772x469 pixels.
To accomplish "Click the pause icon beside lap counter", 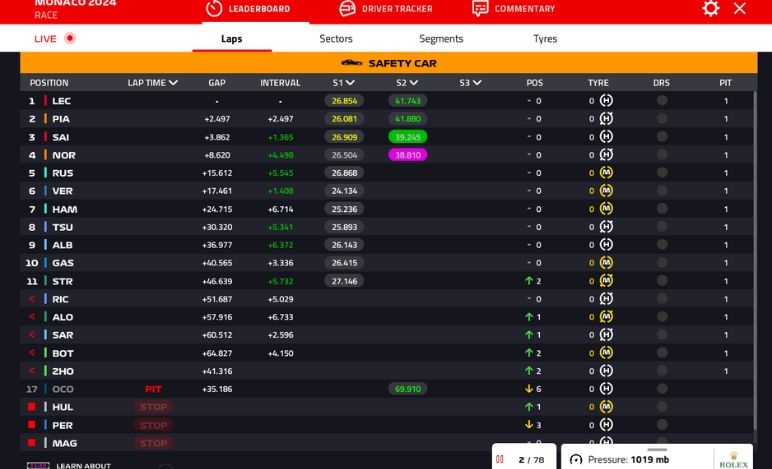I will click(x=500, y=460).
